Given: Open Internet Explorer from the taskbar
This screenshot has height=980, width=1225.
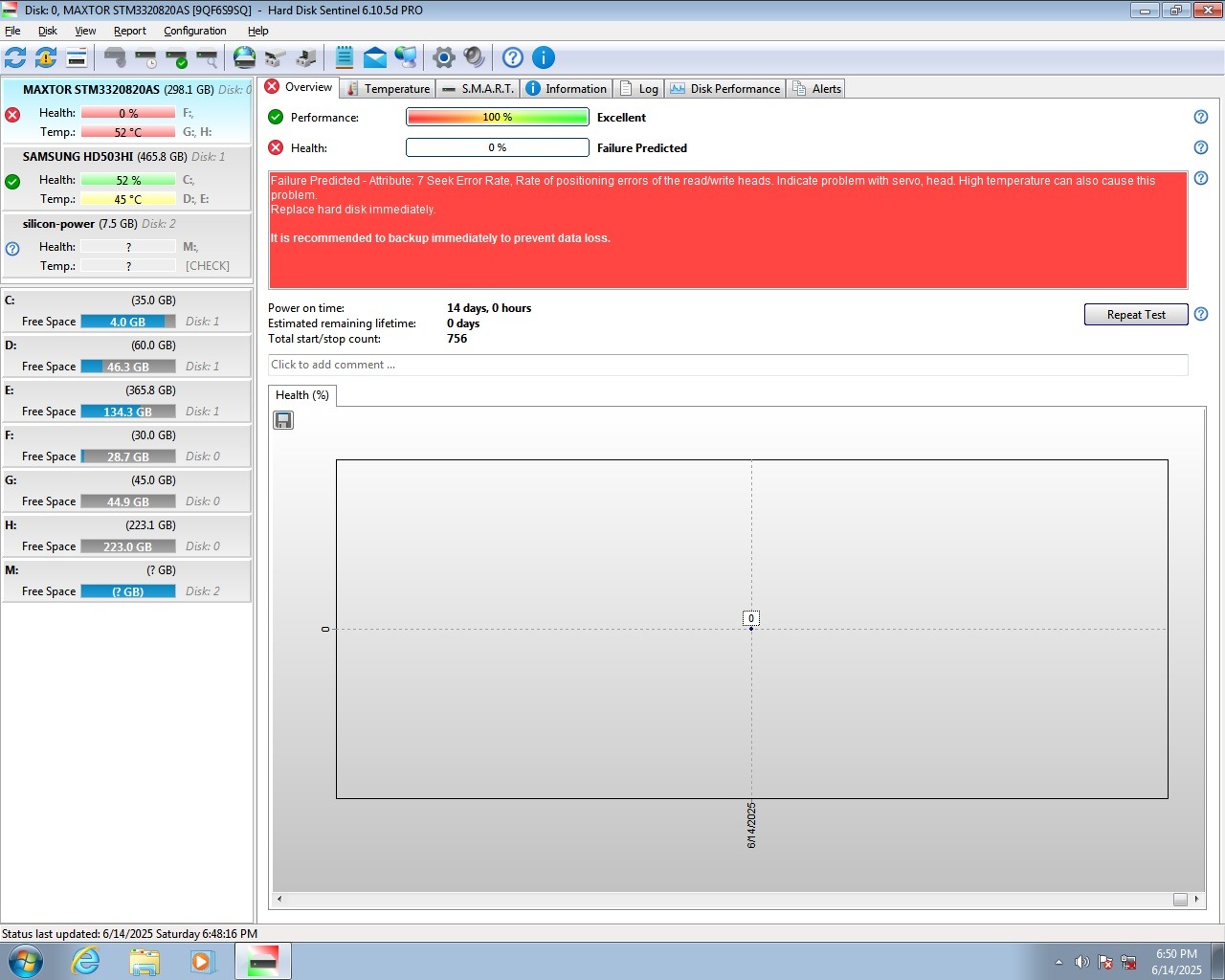Looking at the screenshot, I should click(86, 961).
